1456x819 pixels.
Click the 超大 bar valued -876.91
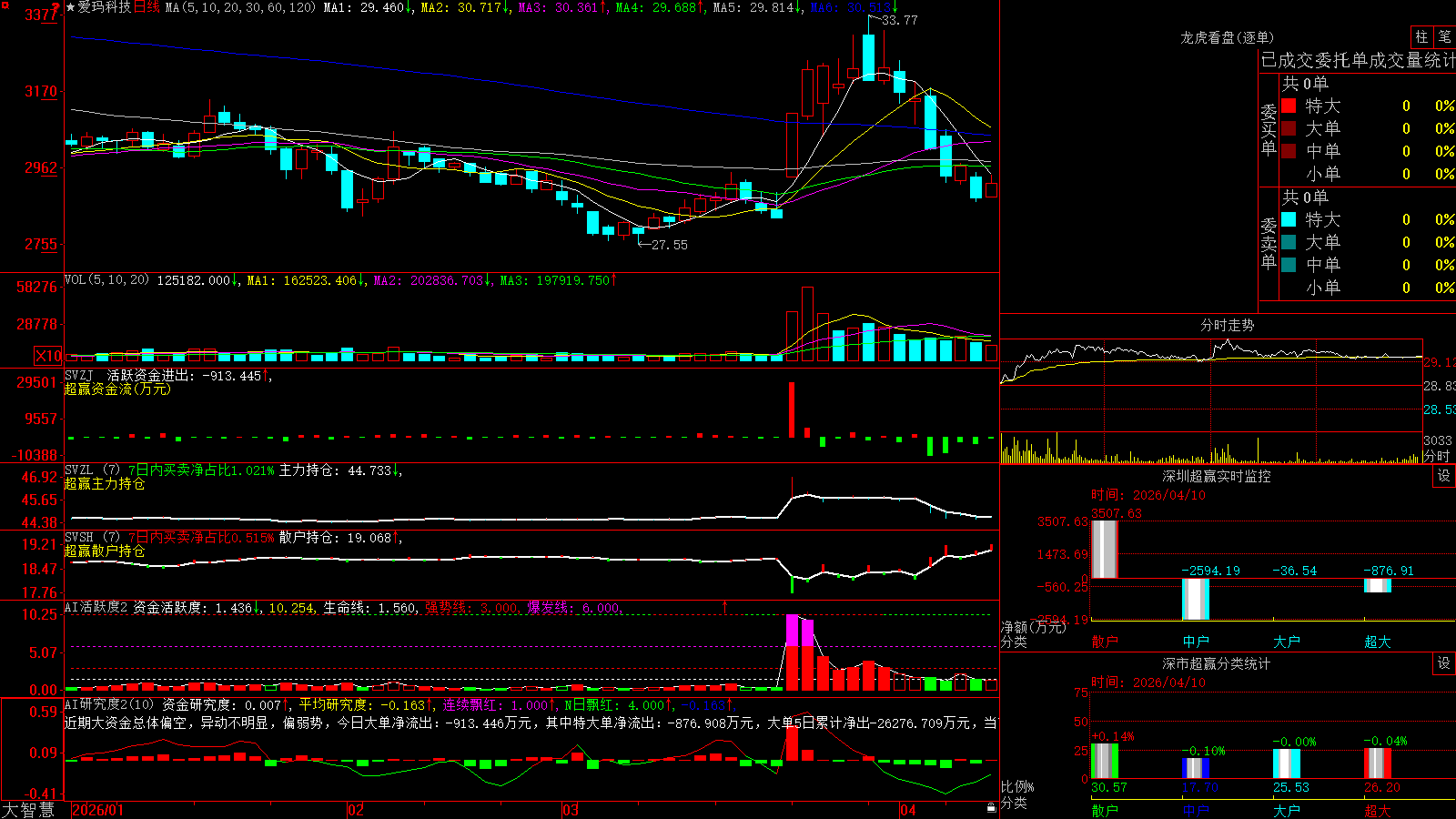tap(1378, 585)
